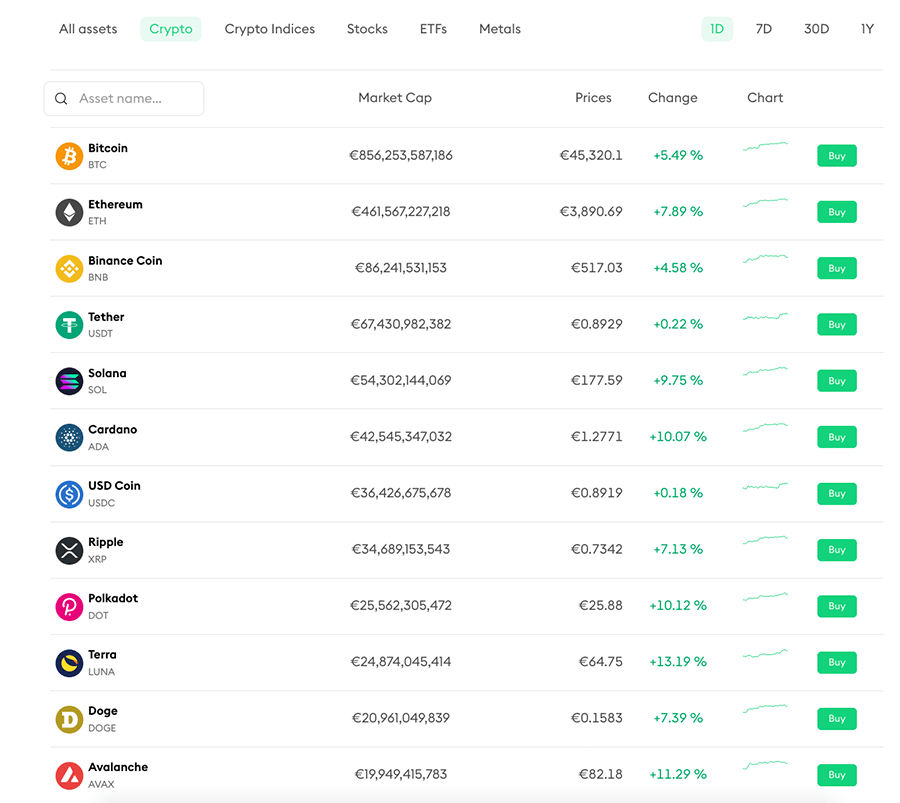Click the Terra LUNA logo icon

(x=69, y=663)
